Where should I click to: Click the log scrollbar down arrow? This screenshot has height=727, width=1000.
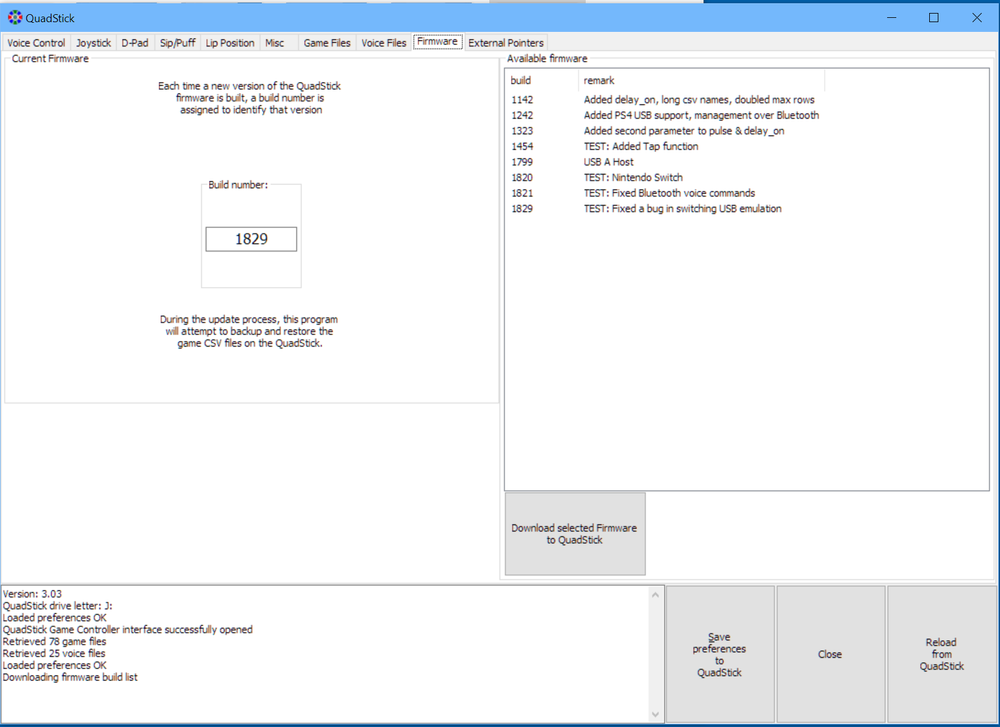pyautogui.click(x=656, y=714)
